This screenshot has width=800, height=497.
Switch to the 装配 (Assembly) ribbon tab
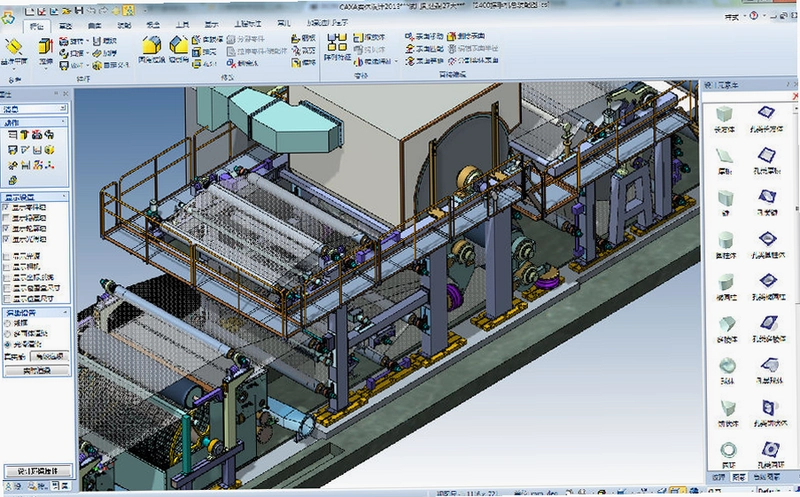click(124, 25)
